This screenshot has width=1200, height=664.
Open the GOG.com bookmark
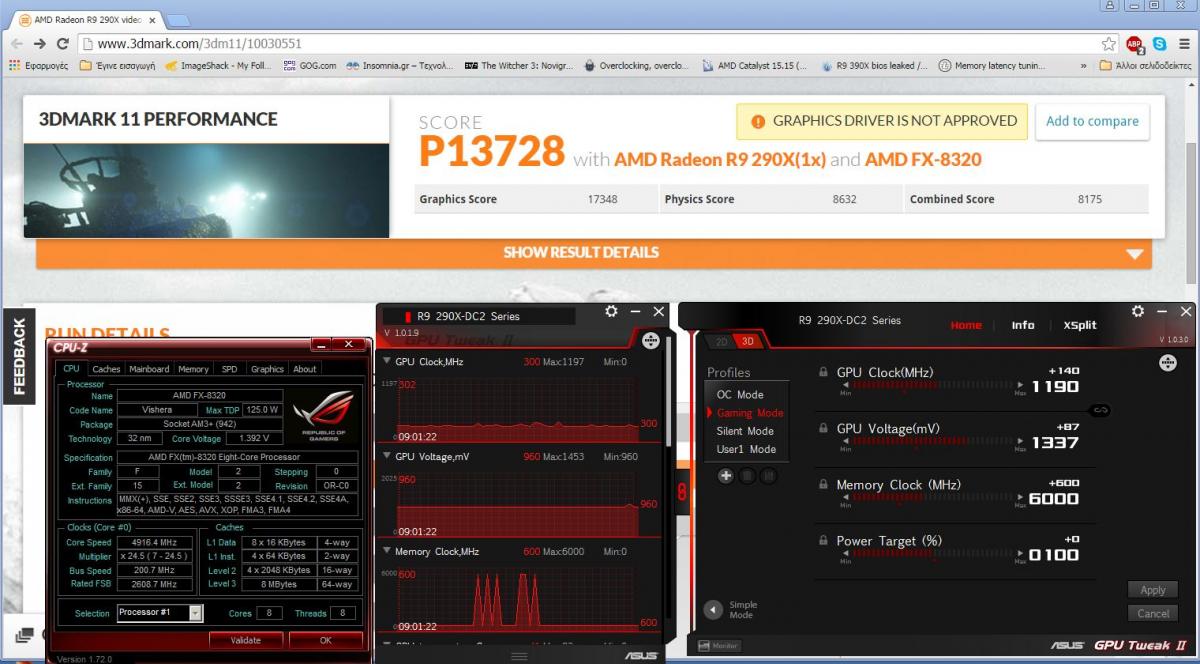click(310, 66)
